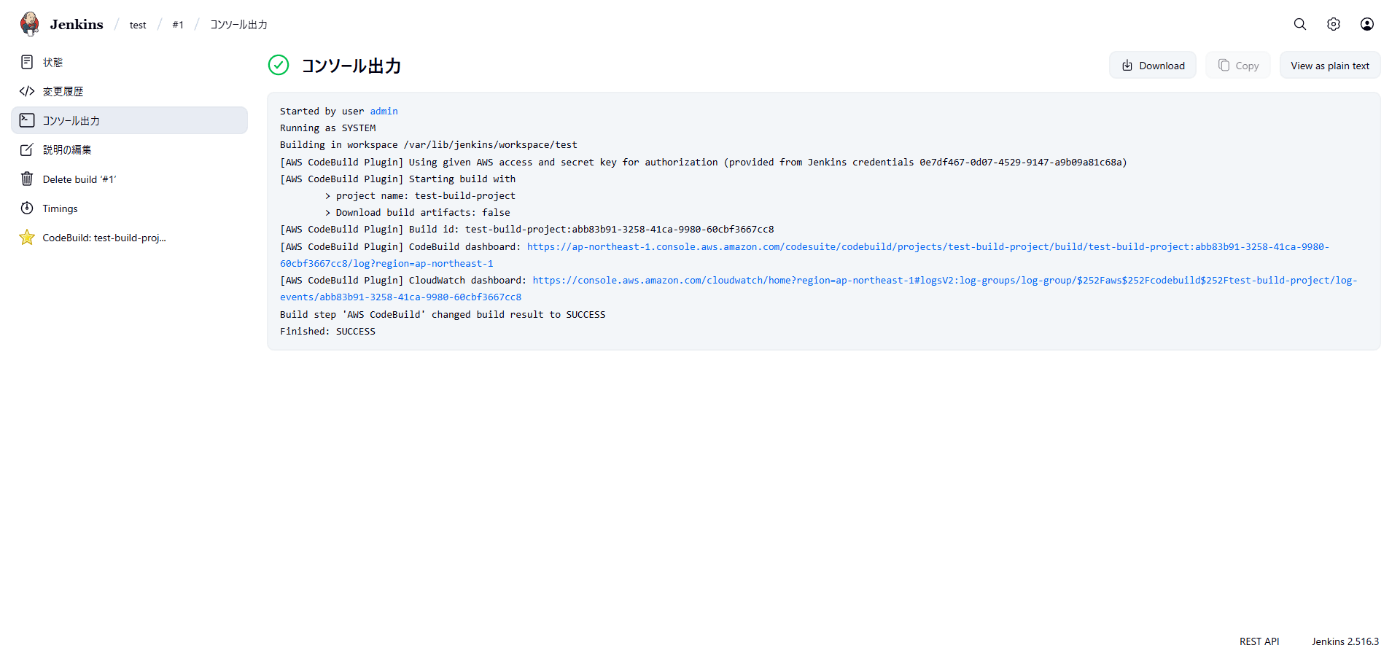Click the Build id line text
This screenshot has height=664, width=1400.
click(x=527, y=229)
